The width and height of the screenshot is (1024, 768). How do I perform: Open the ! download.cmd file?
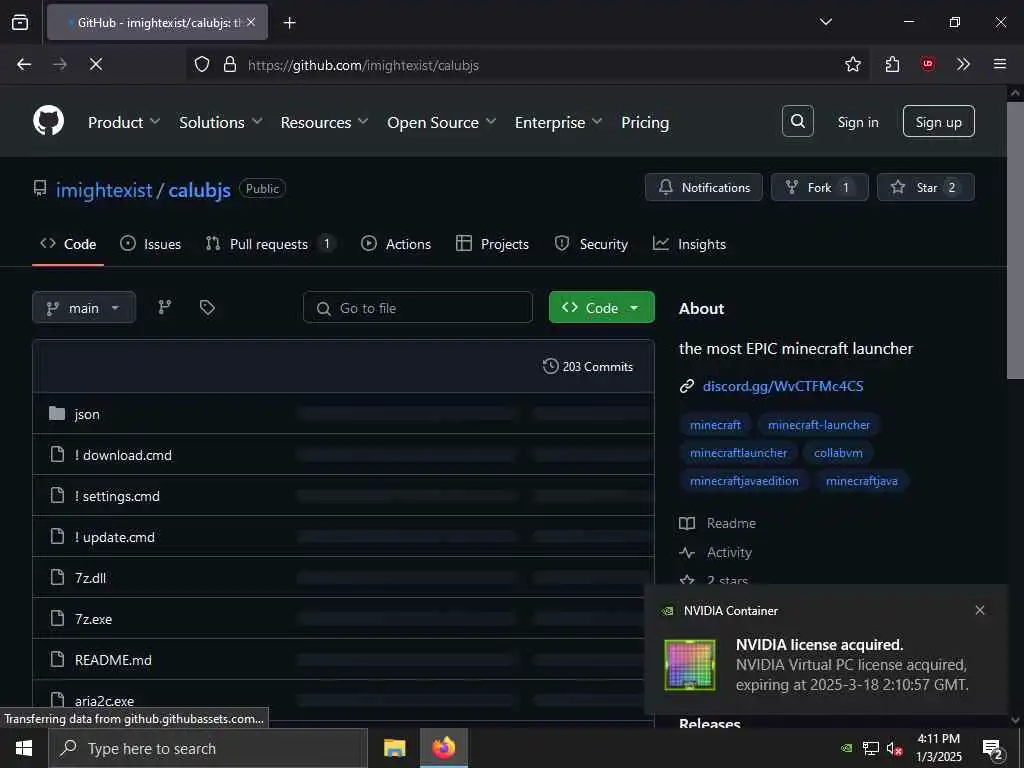coord(123,455)
